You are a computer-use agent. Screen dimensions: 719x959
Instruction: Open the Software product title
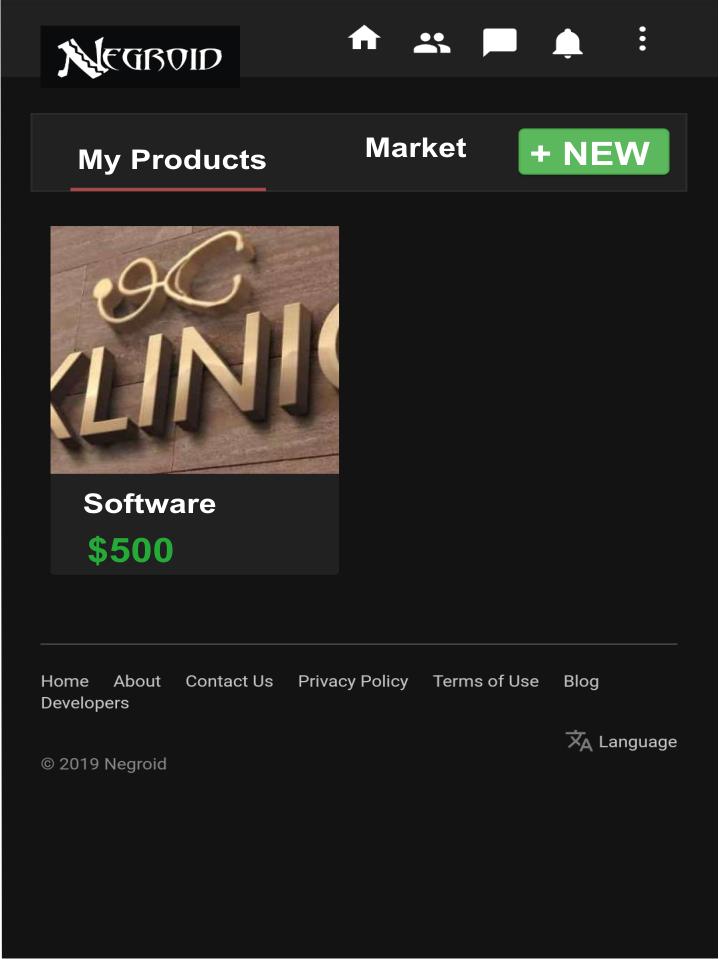tap(149, 504)
